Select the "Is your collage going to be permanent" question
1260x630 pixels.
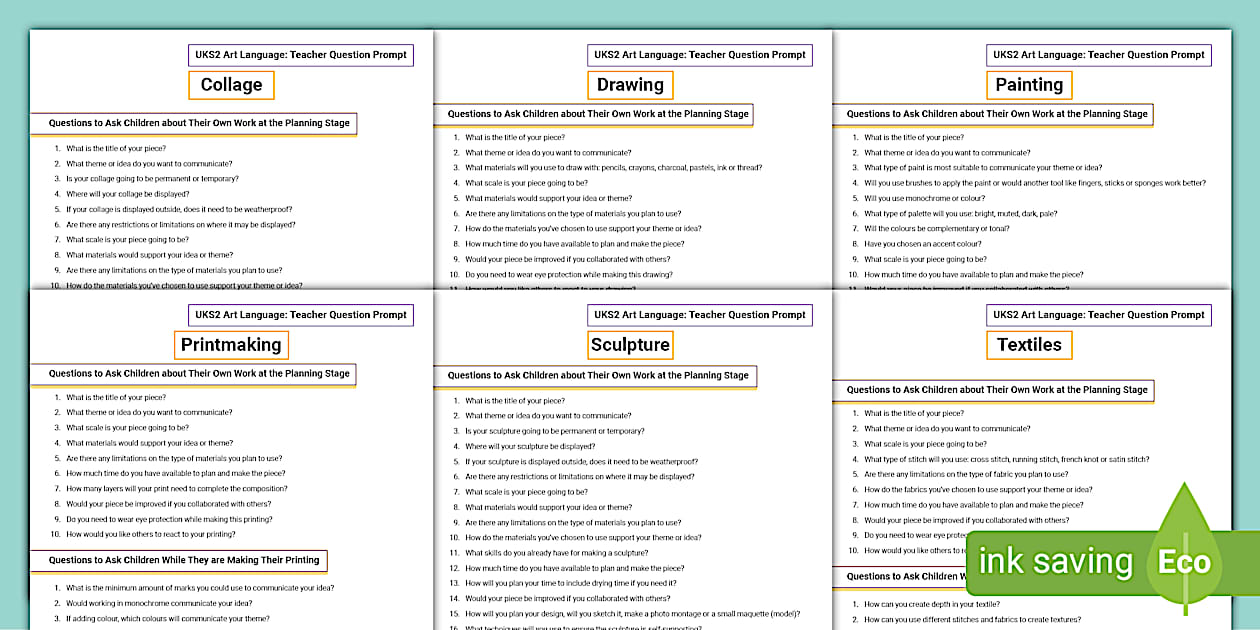point(152,179)
